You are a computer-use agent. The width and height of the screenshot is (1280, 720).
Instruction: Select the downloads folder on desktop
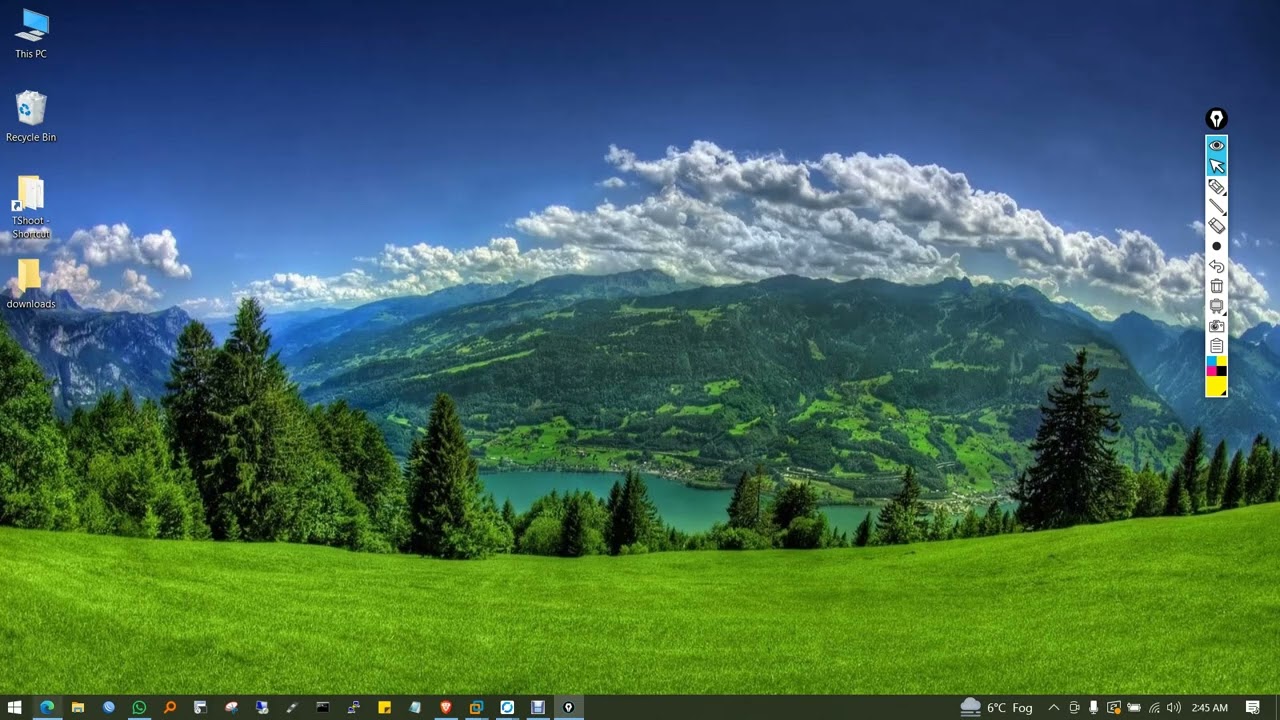coord(31,284)
